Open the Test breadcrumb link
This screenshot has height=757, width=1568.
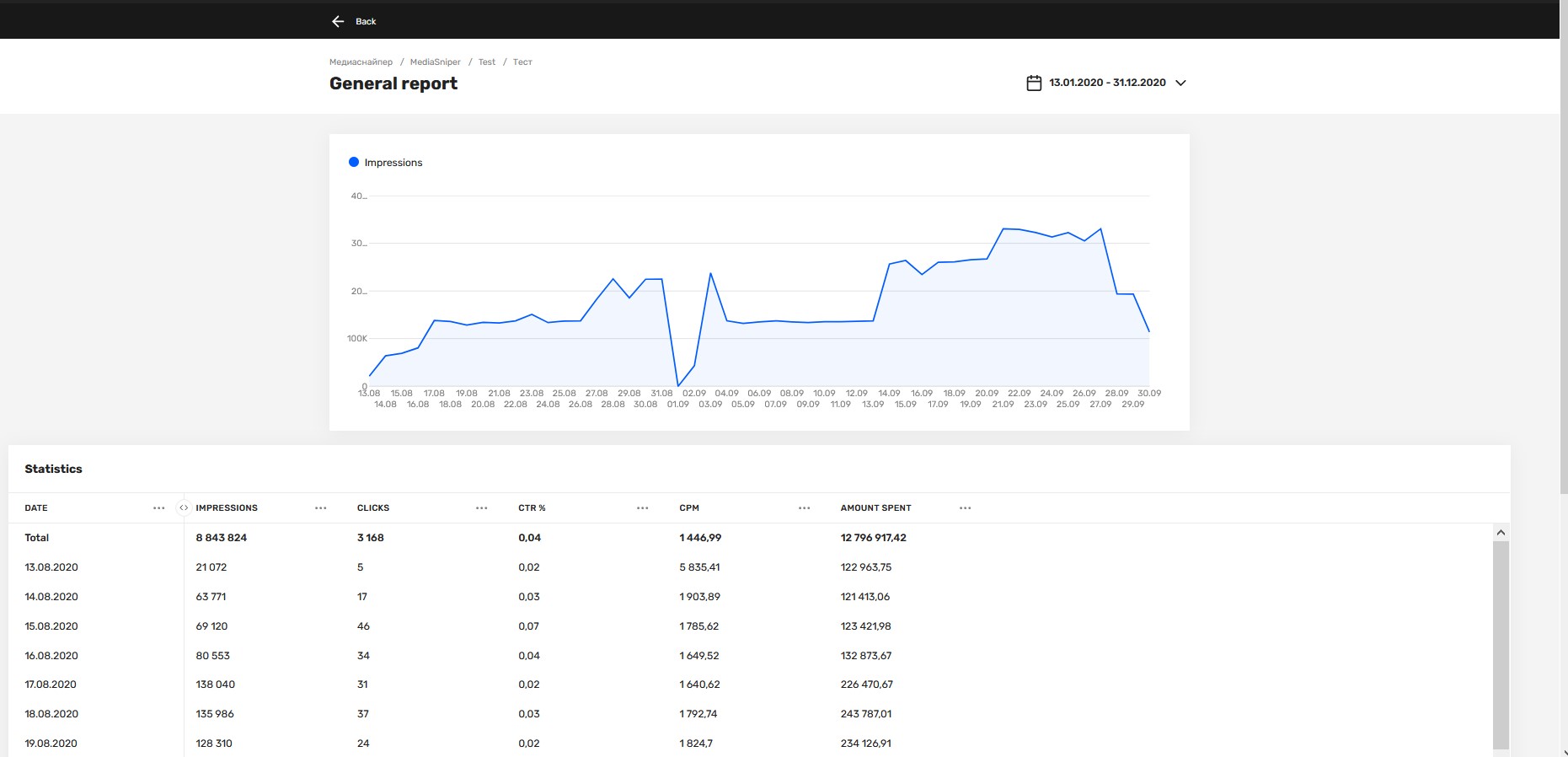pos(487,62)
